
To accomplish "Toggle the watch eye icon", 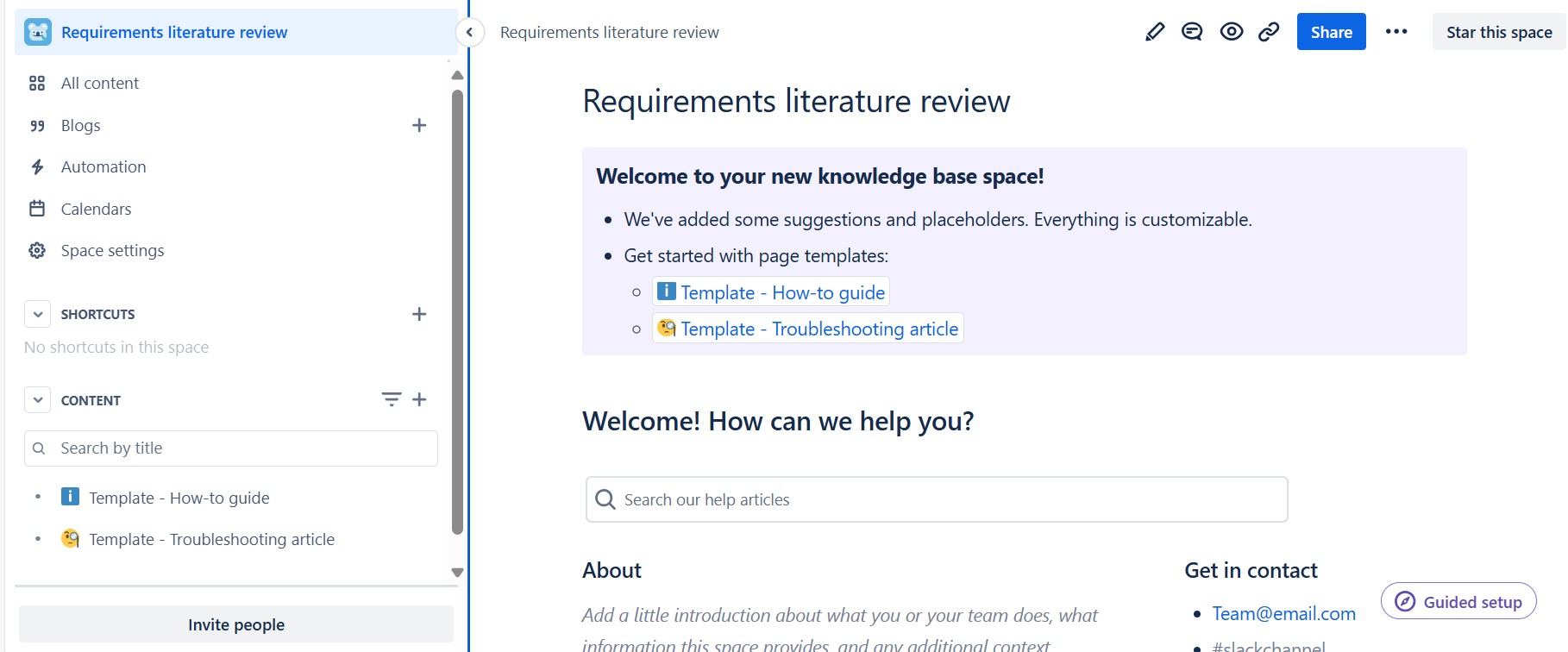I will [1232, 32].
